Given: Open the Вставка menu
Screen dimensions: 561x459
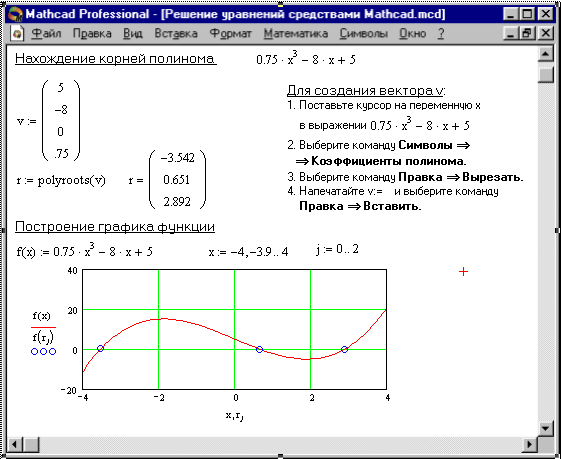Looking at the screenshot, I should coord(176,34).
